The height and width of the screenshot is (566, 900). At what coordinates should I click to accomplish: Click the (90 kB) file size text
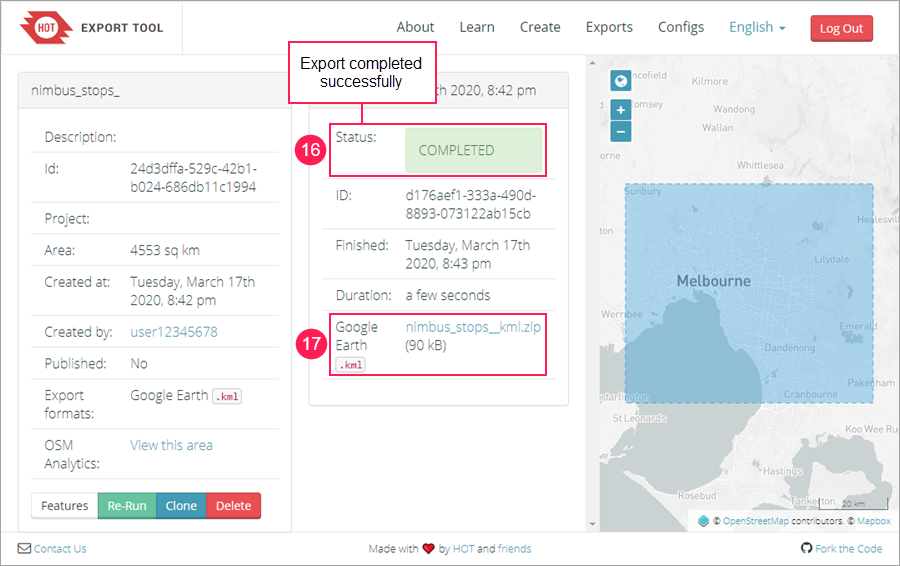[x=426, y=345]
